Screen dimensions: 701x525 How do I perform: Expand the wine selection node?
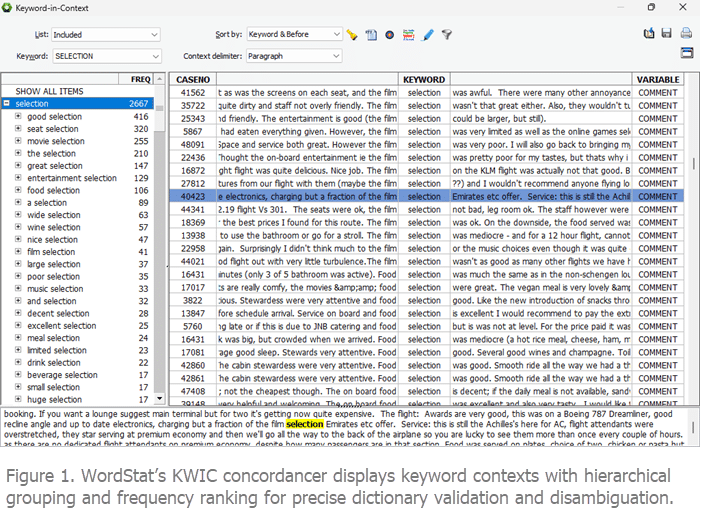[18, 227]
